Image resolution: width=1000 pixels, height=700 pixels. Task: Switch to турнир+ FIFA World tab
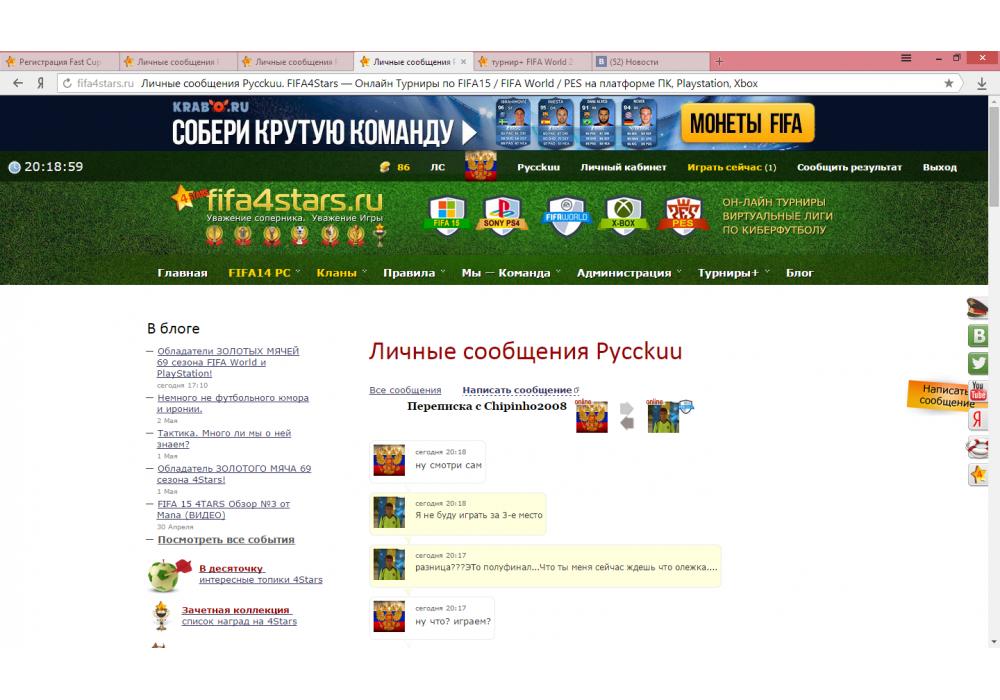click(533, 62)
